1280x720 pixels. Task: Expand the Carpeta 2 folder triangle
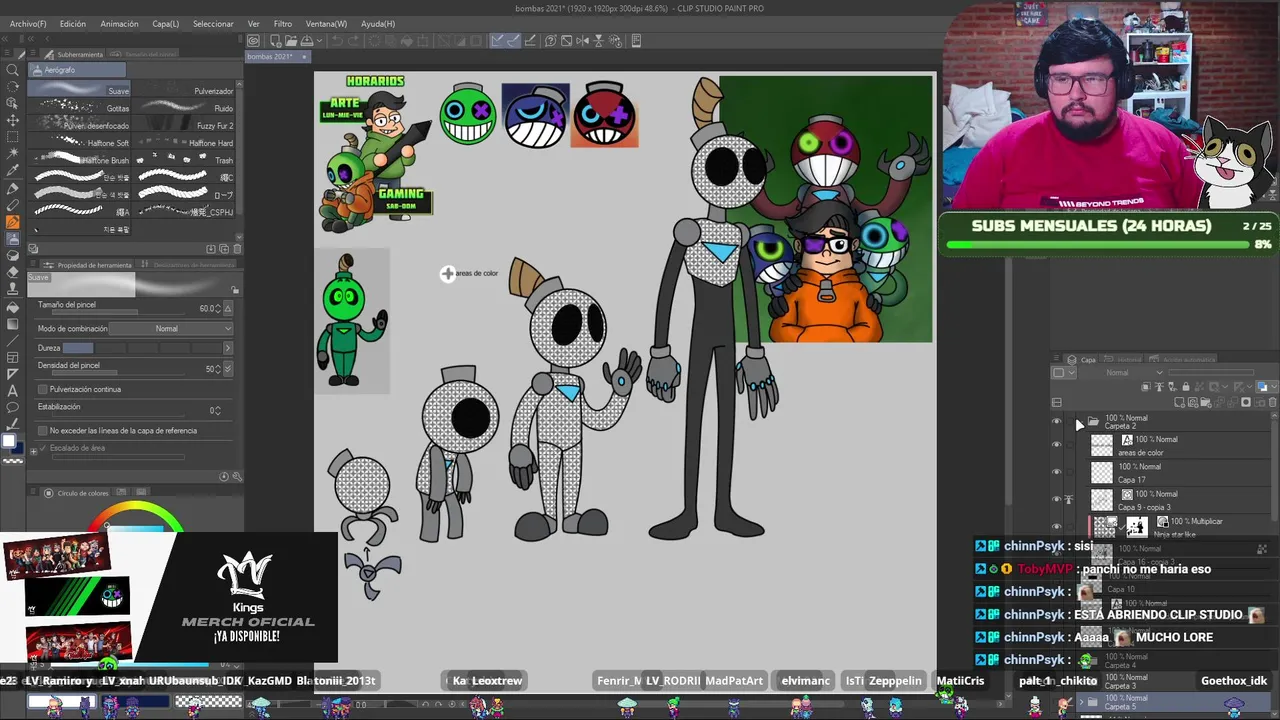[1080, 424]
